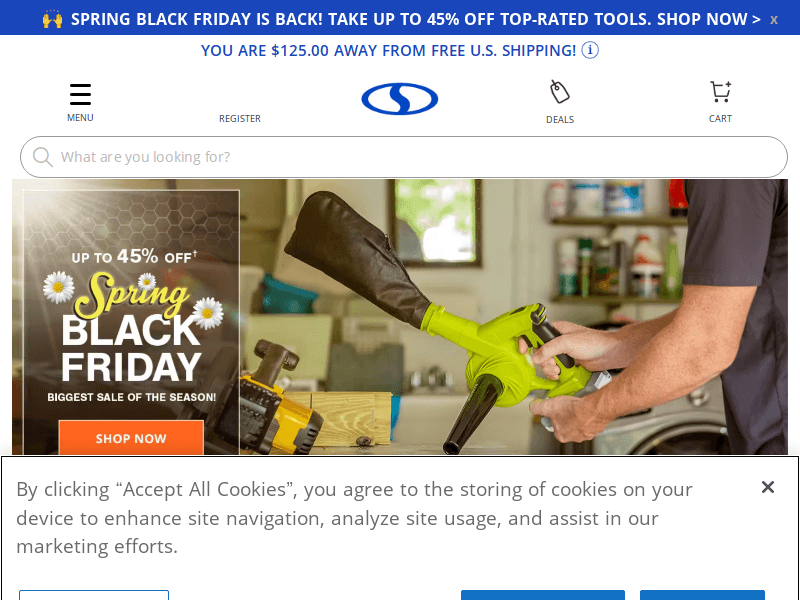The height and width of the screenshot is (600, 800).
Task: Click the raised hands emoji in promo bar
Action: coord(53,19)
